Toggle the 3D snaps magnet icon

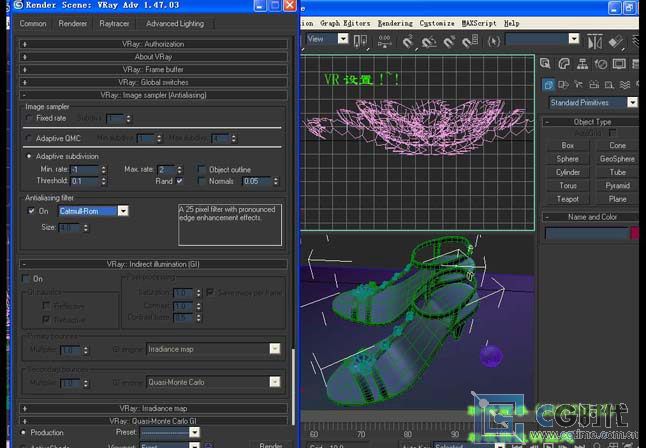click(407, 42)
